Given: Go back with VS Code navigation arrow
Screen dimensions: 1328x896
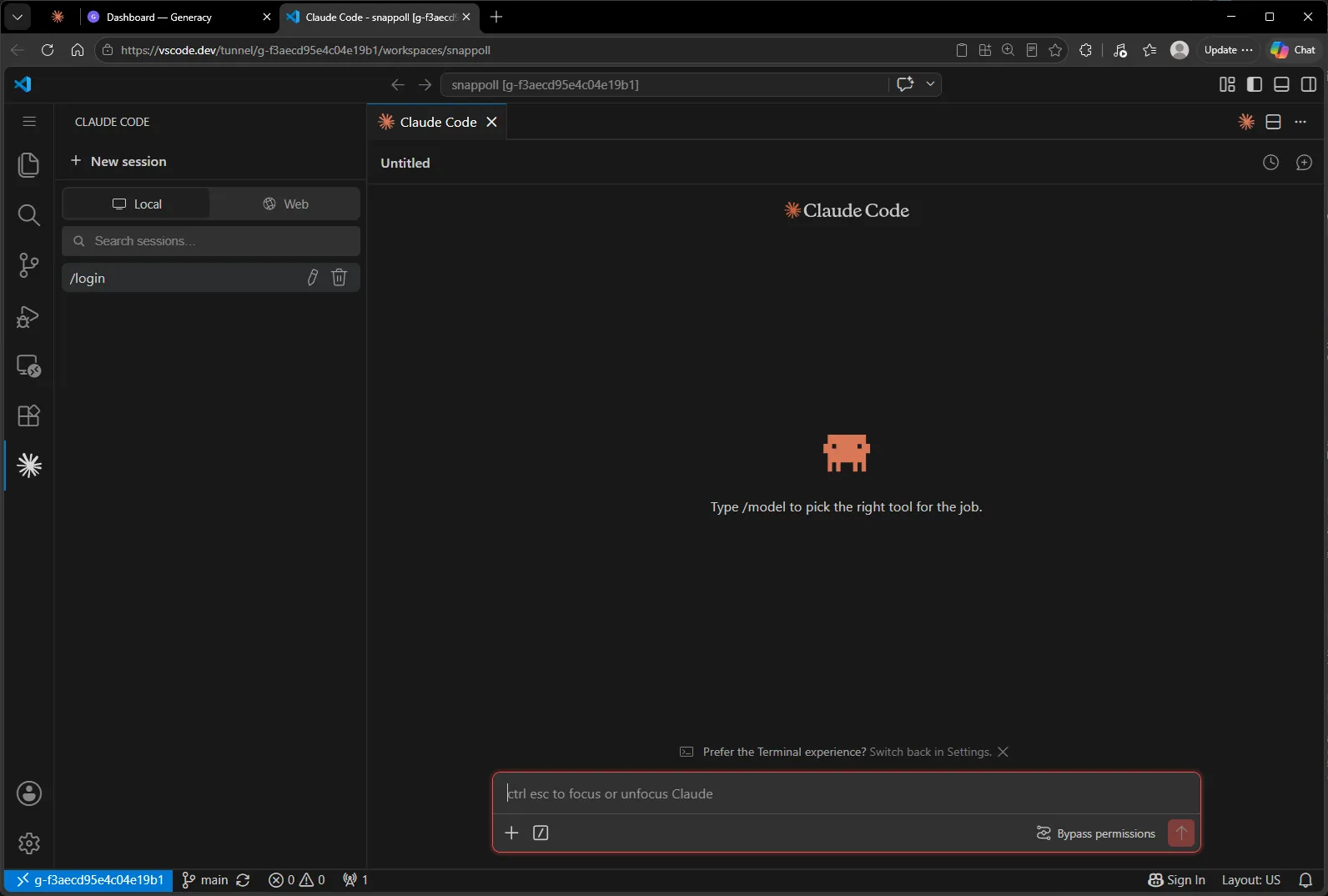Looking at the screenshot, I should (x=398, y=84).
